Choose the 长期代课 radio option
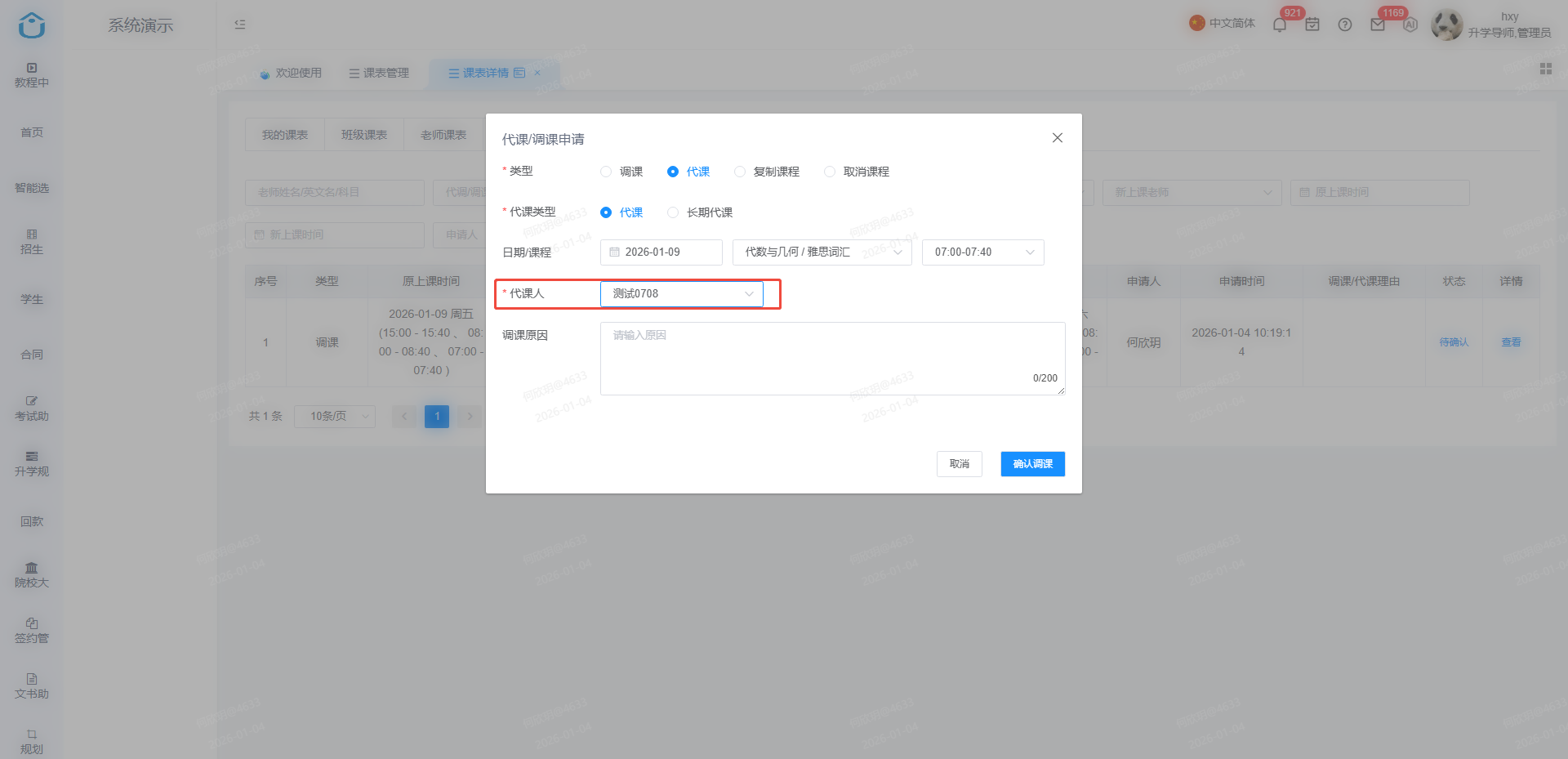Image resolution: width=1568 pixels, height=759 pixels. click(673, 212)
